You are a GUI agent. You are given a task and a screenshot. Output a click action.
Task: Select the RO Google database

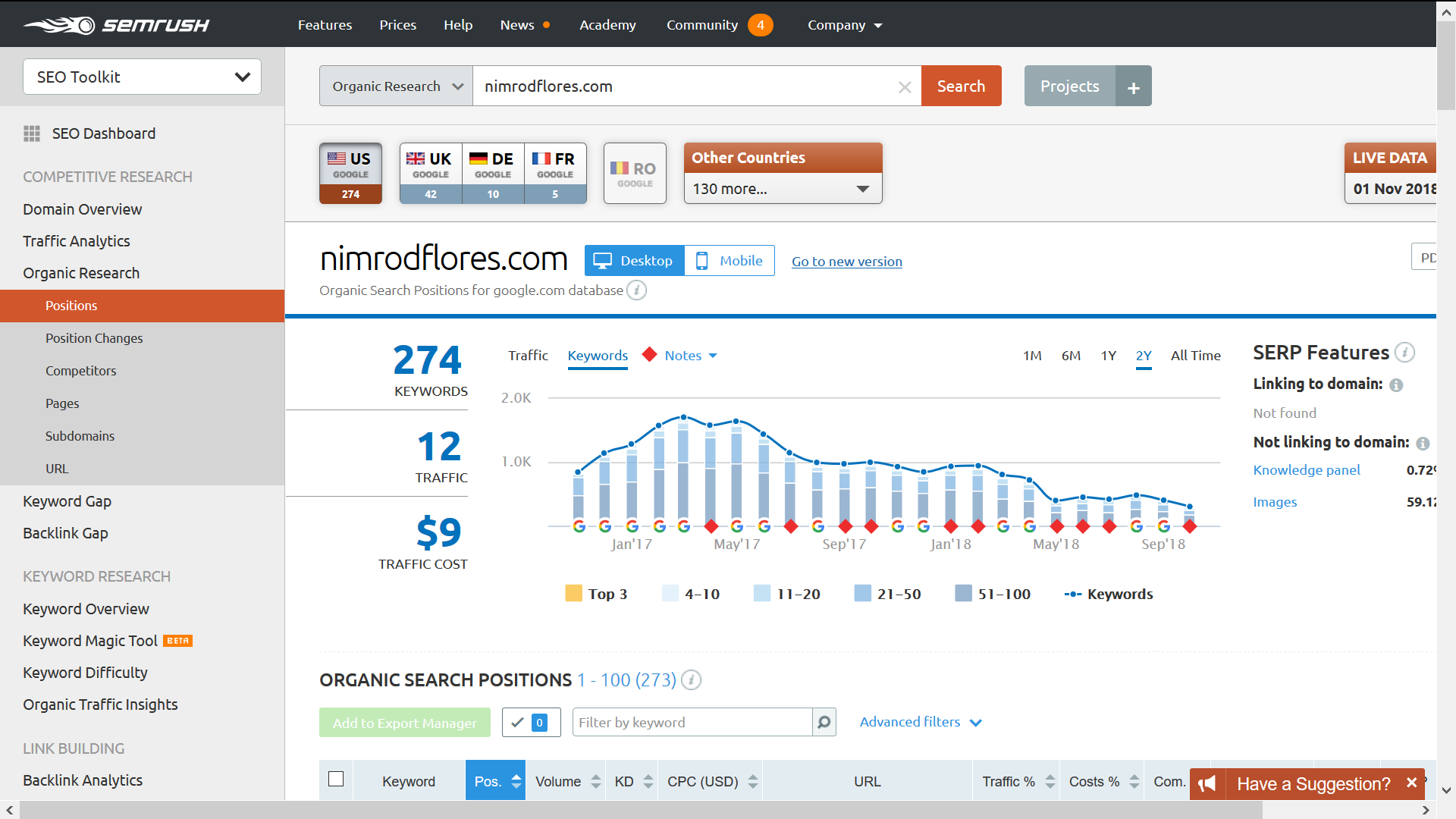[x=635, y=174]
